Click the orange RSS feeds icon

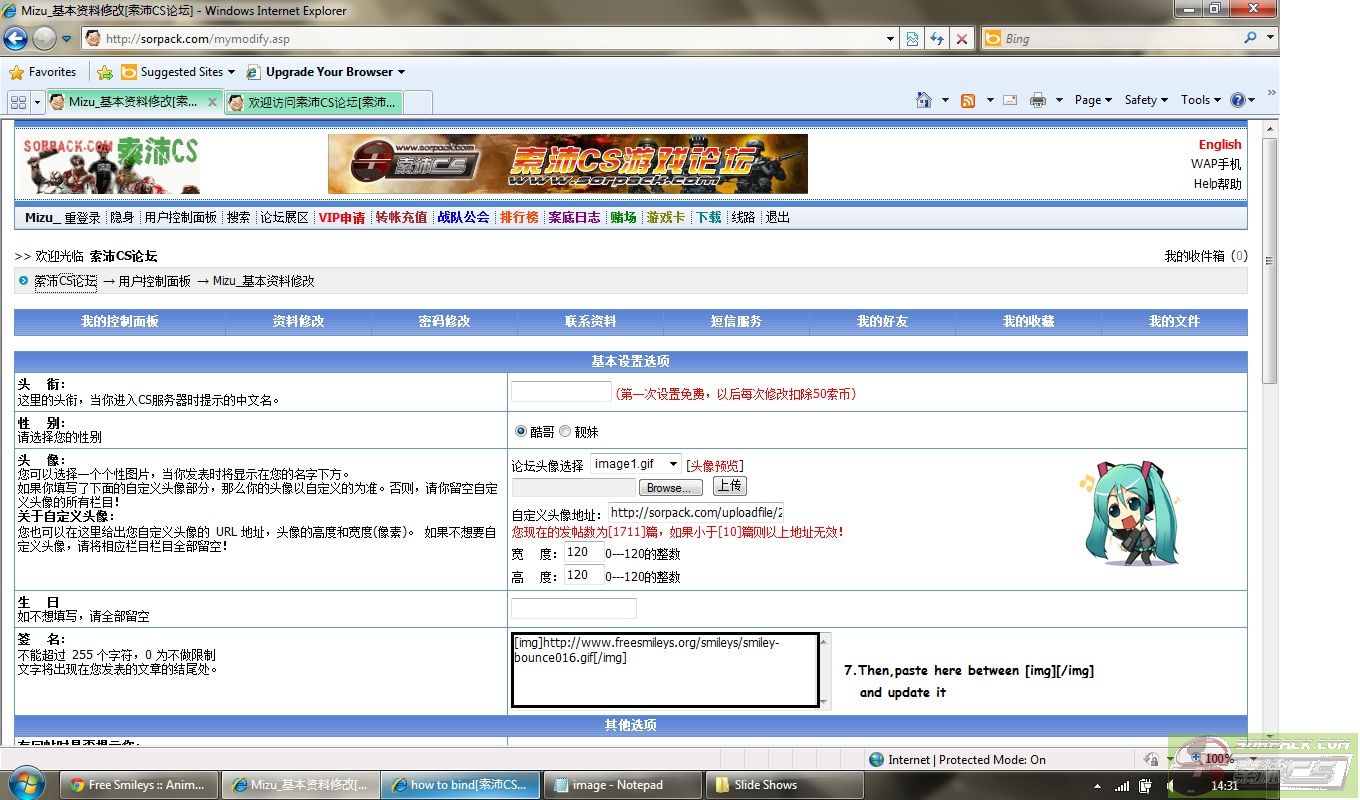click(967, 100)
